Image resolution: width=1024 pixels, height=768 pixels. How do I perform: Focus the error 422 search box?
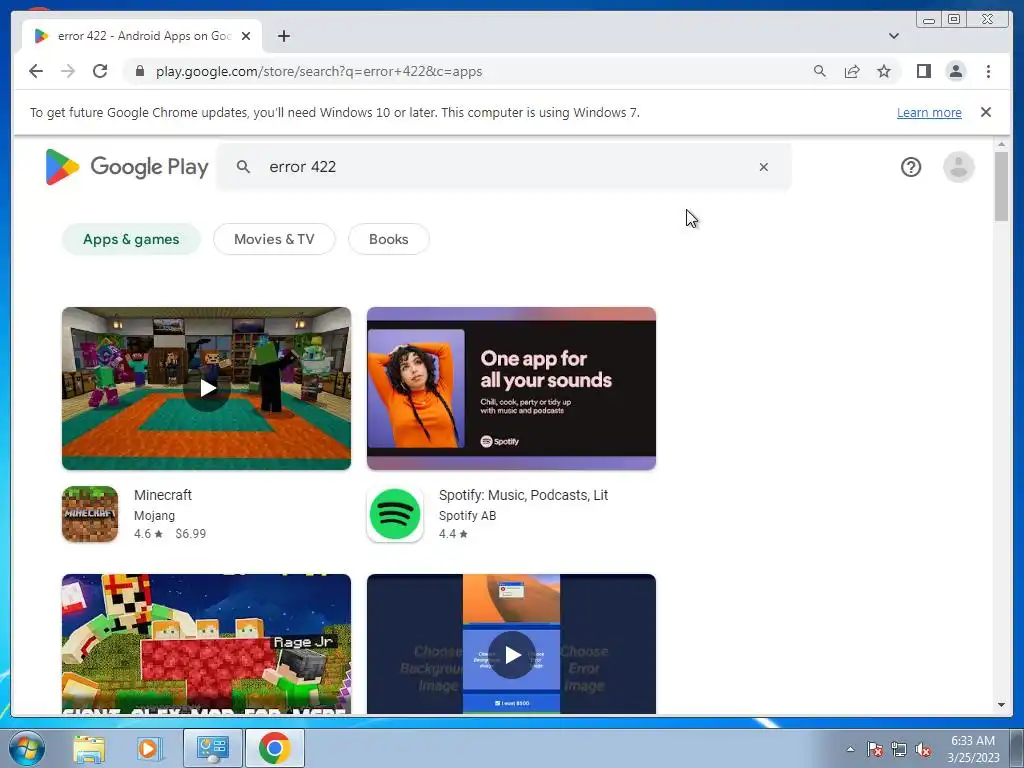[503, 167]
